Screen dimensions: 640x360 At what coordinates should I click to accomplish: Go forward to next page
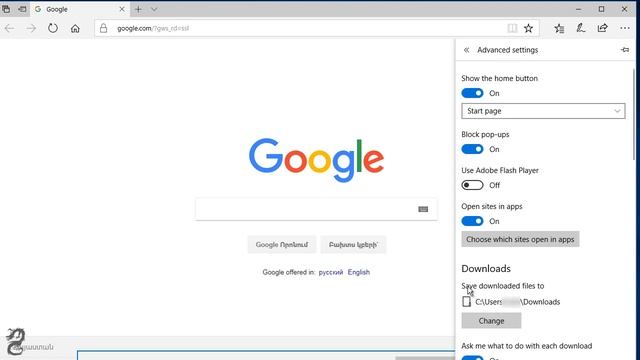(31, 28)
